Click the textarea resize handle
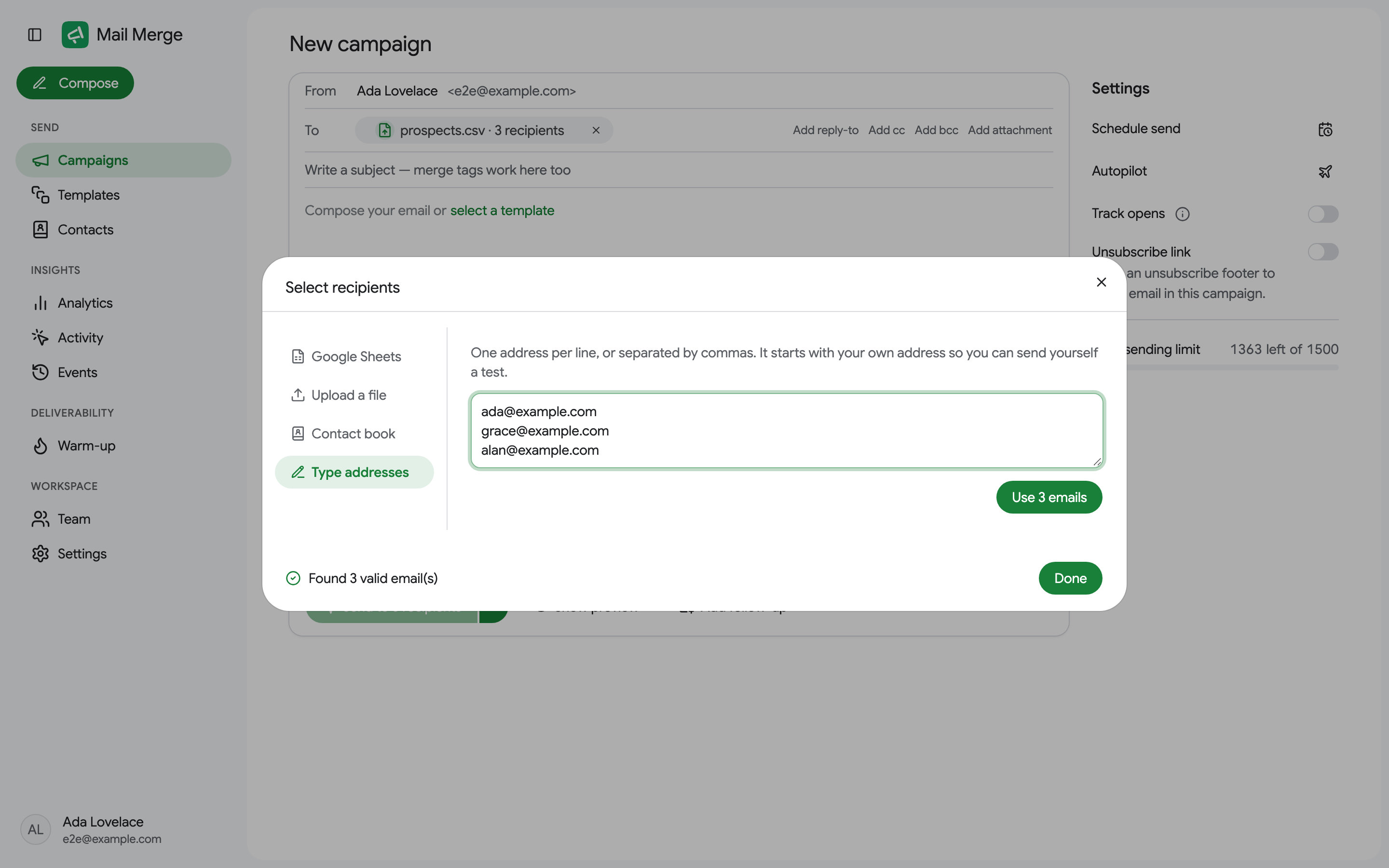The height and width of the screenshot is (868, 1389). pos(1097,461)
